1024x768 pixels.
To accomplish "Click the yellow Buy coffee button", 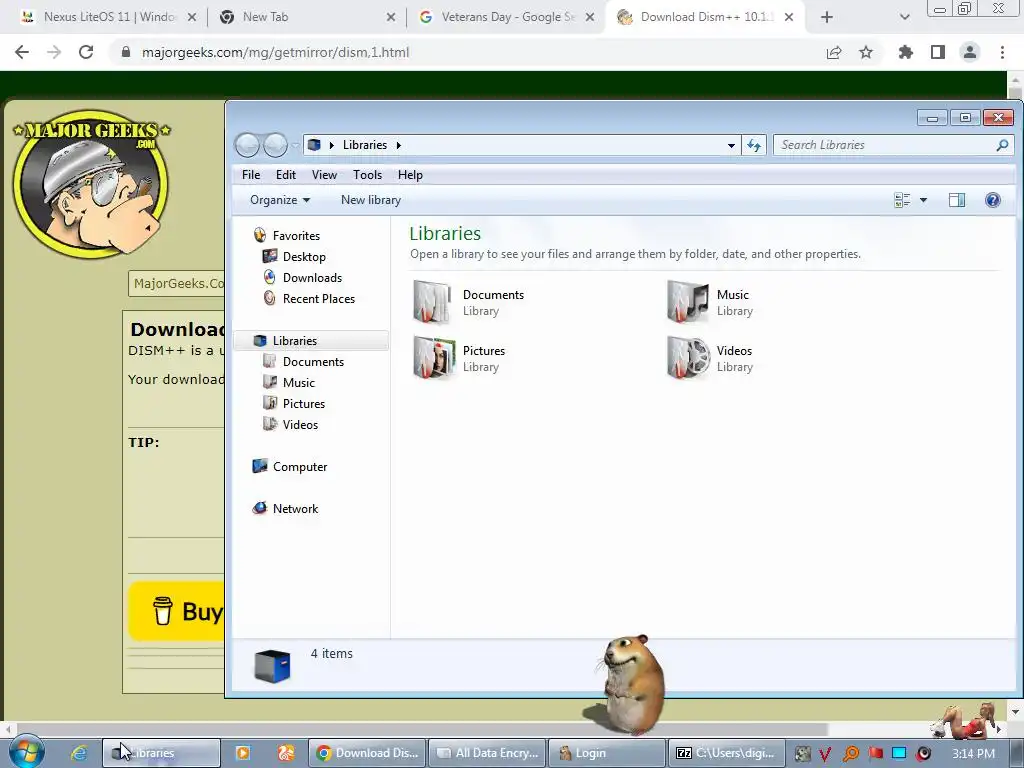I will [176, 611].
